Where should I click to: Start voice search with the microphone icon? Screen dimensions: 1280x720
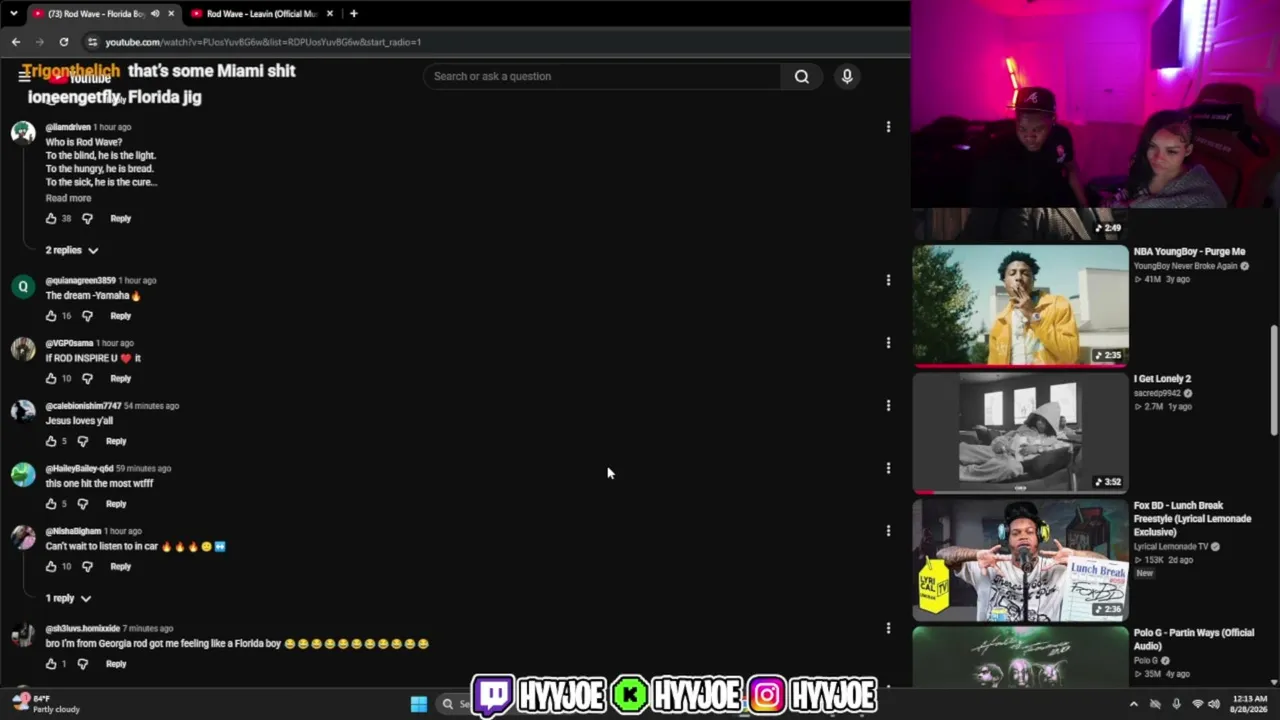pos(847,76)
